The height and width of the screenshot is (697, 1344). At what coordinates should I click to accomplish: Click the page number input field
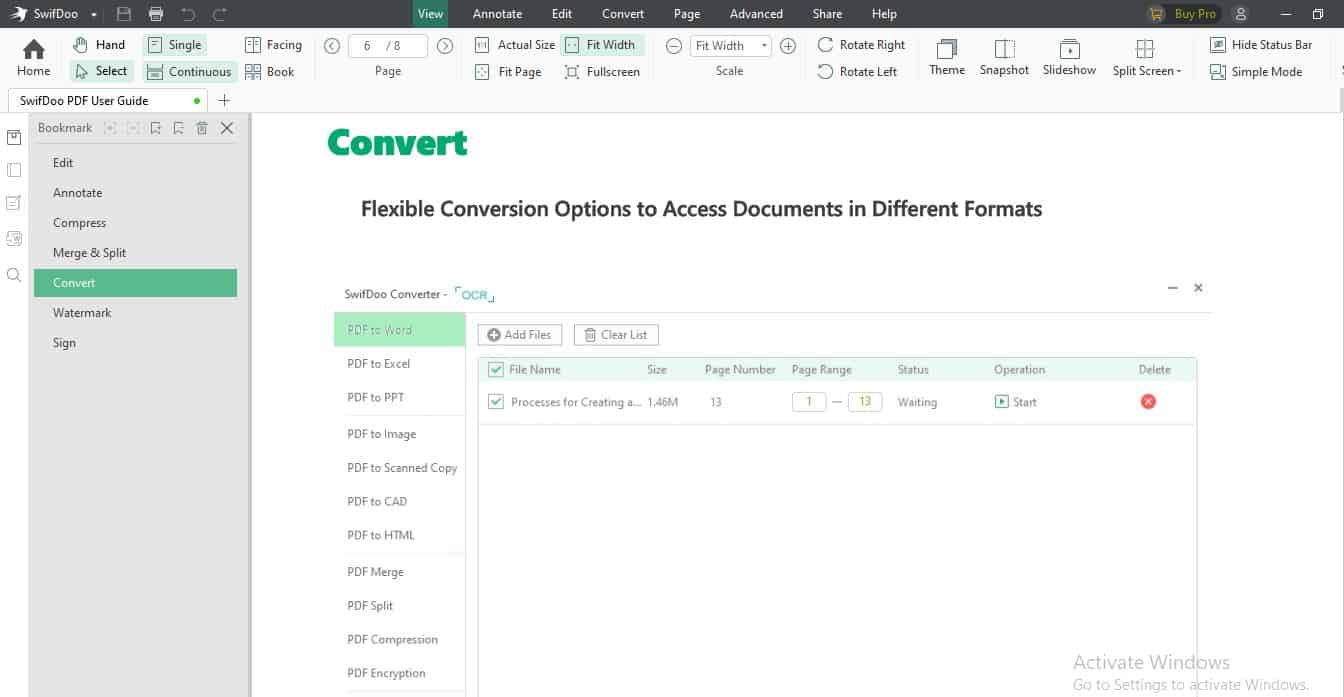pos(388,46)
